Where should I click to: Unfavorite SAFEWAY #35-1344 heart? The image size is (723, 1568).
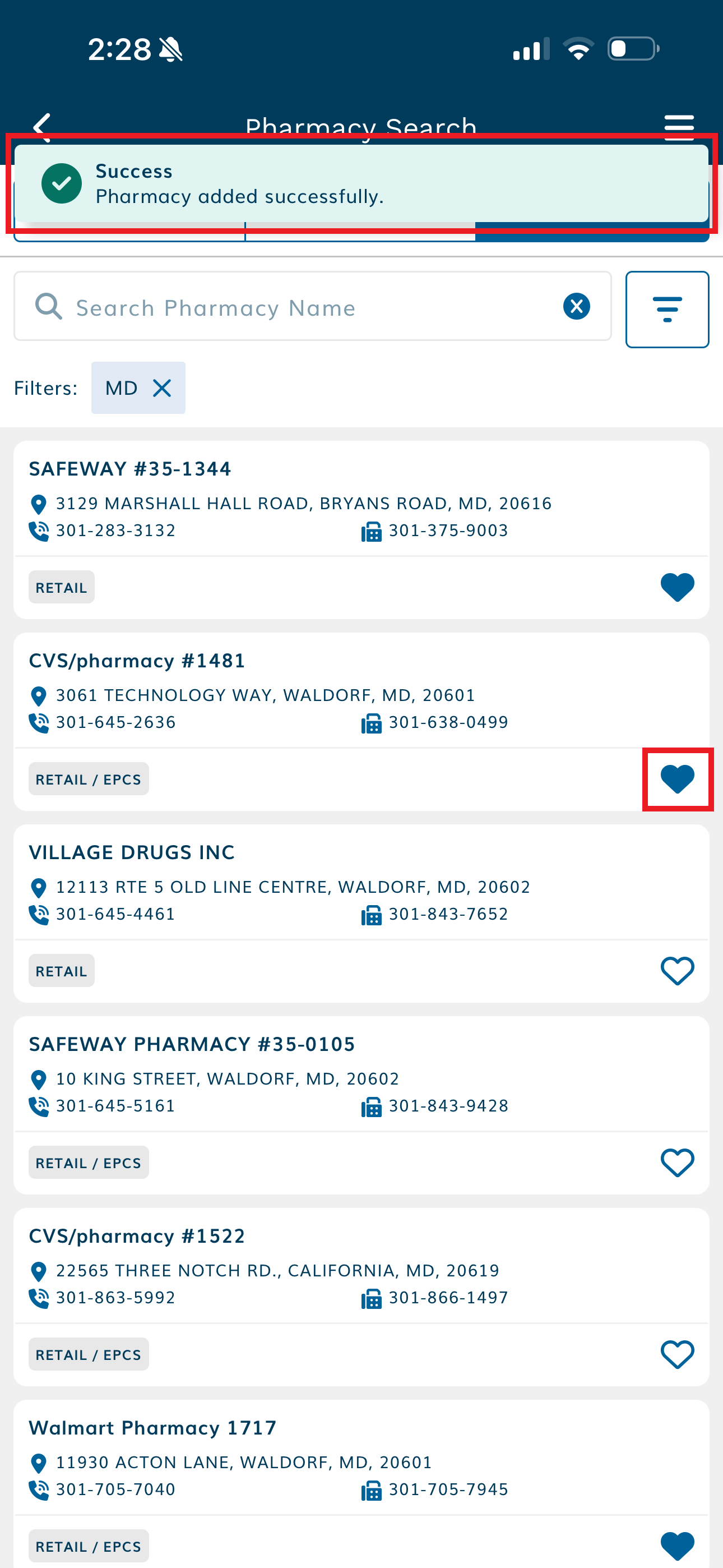[x=676, y=587]
